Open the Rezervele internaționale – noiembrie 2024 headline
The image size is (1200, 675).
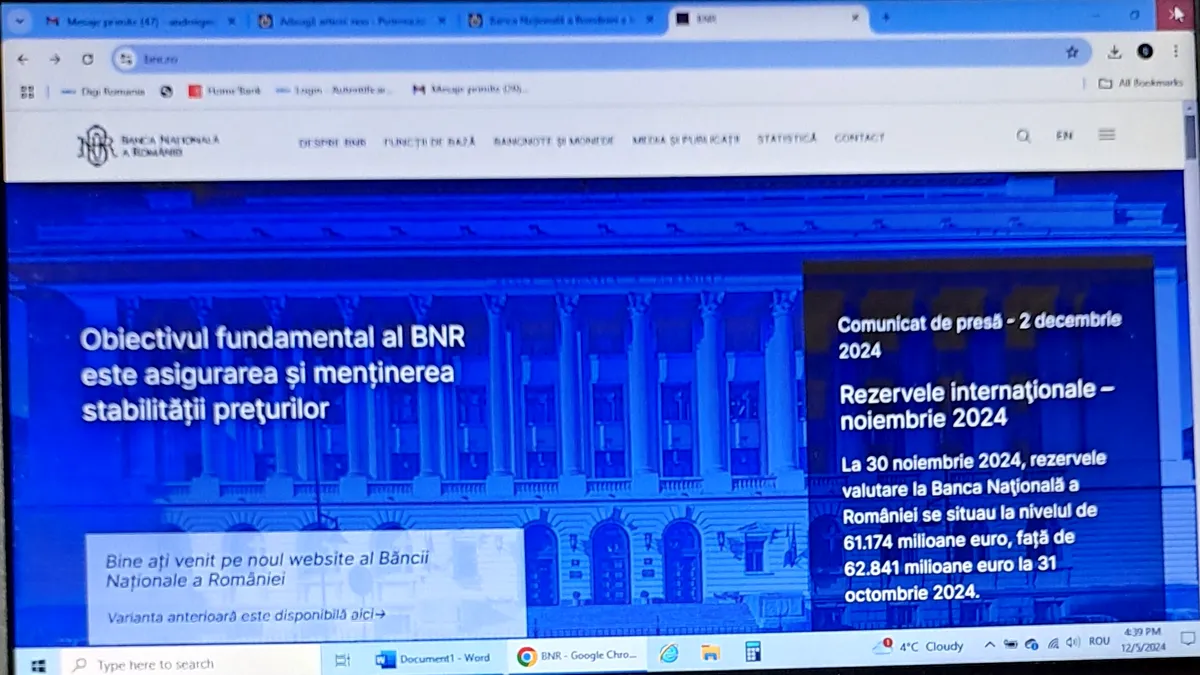coord(977,405)
